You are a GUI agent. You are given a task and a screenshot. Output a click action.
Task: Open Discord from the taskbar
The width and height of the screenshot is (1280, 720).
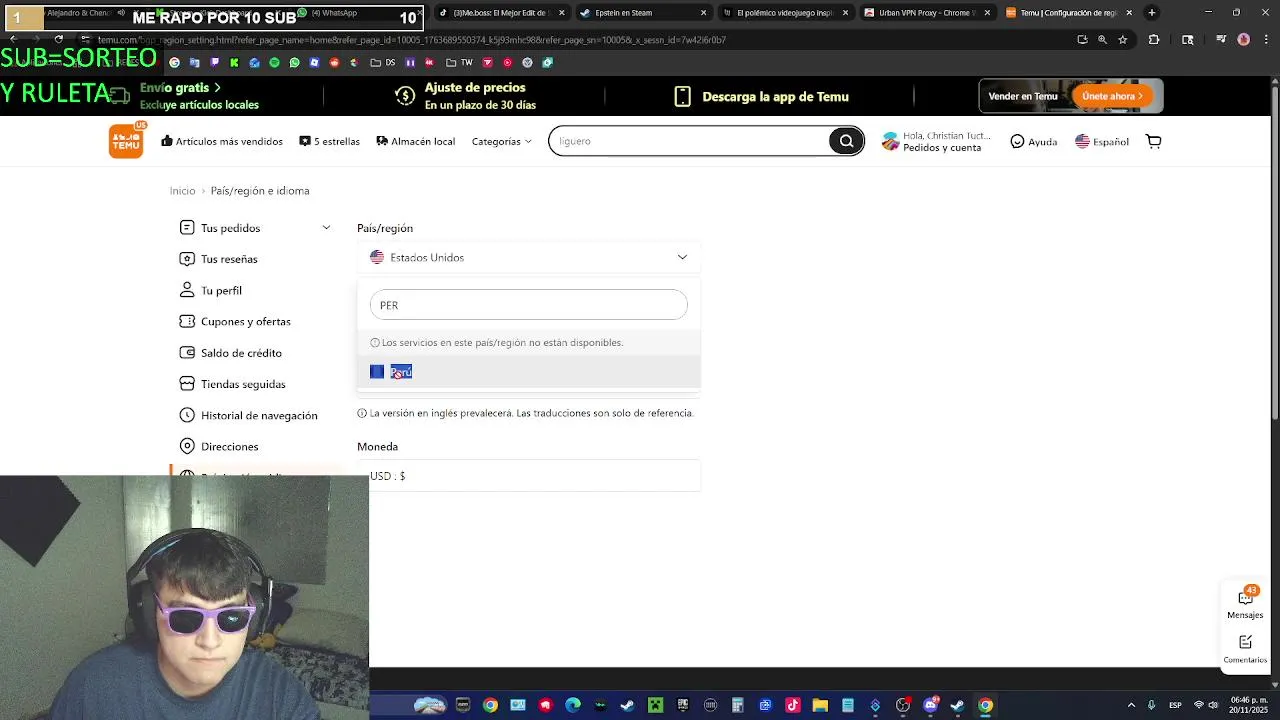931,705
